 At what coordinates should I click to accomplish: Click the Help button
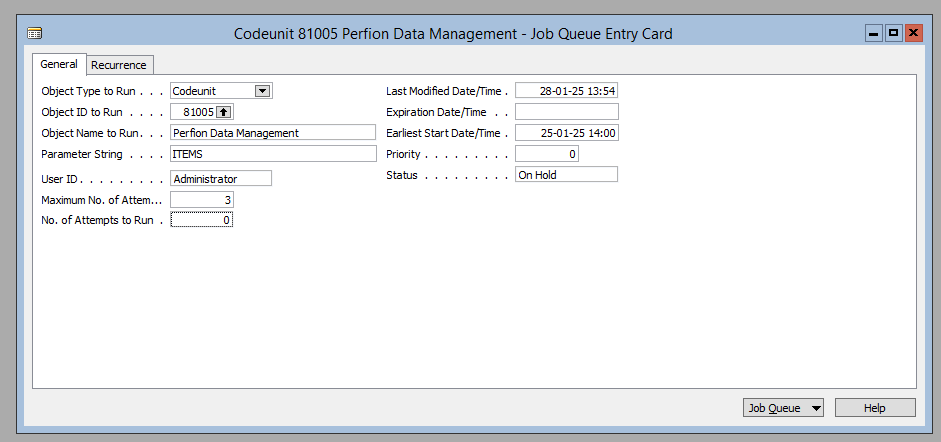tap(875, 408)
